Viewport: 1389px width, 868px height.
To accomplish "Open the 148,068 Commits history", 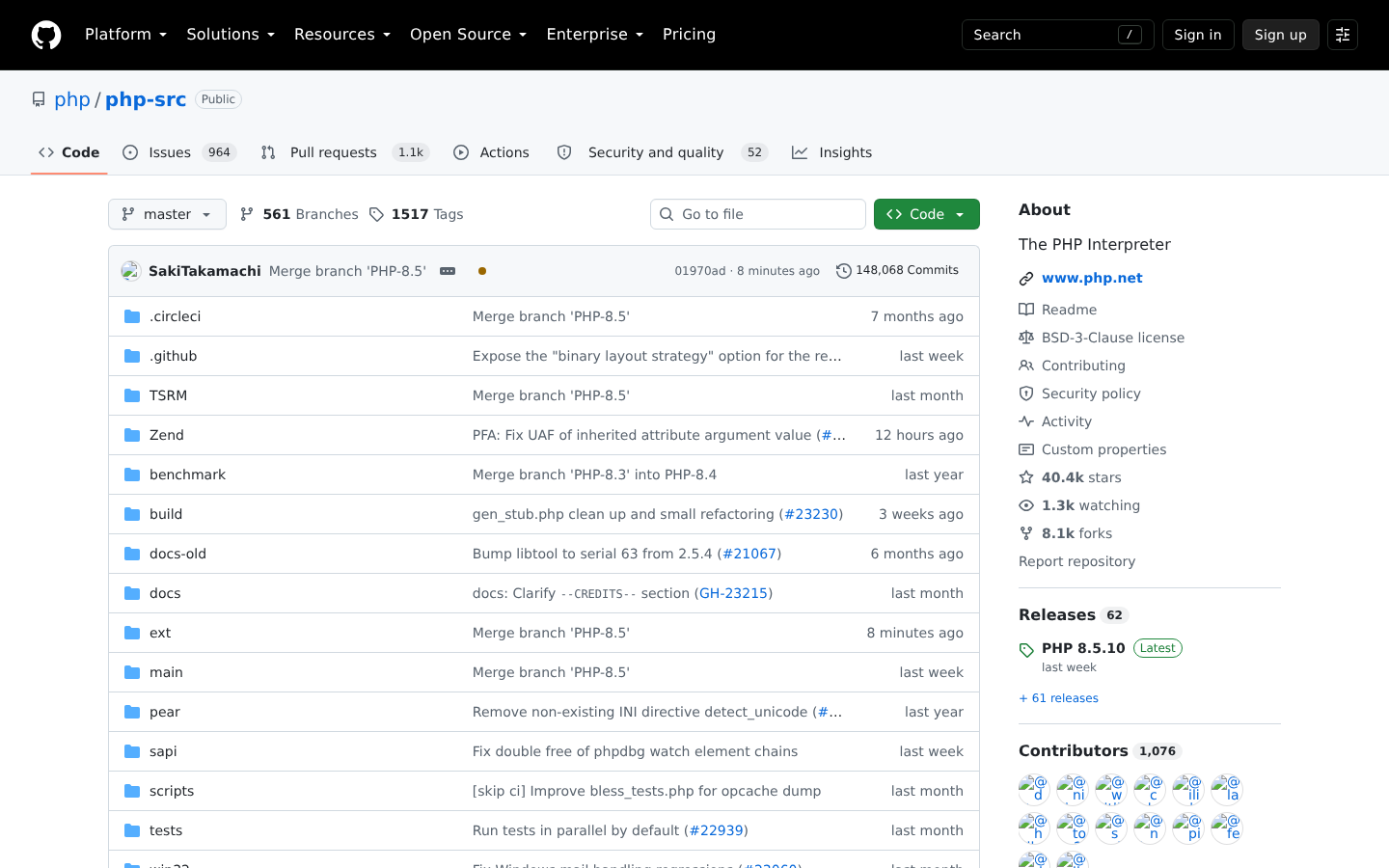I will pos(897,271).
